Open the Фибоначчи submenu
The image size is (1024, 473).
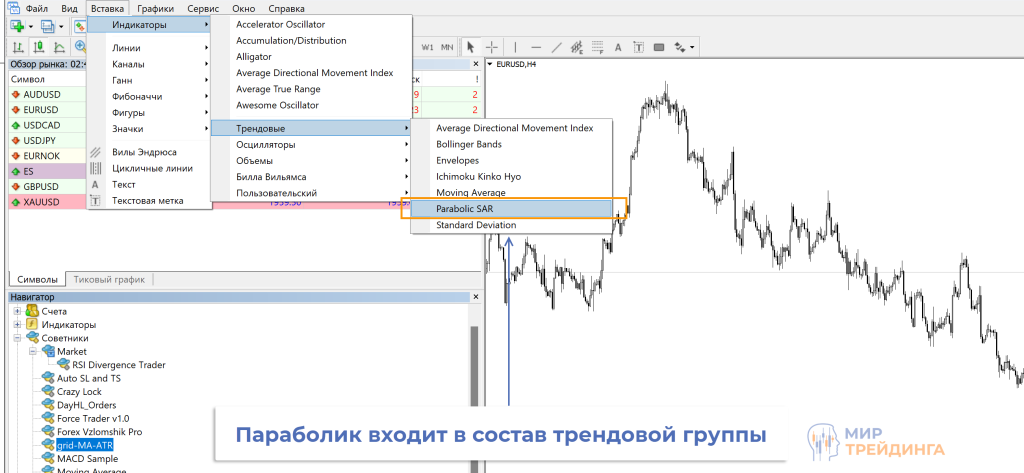click(x=149, y=97)
